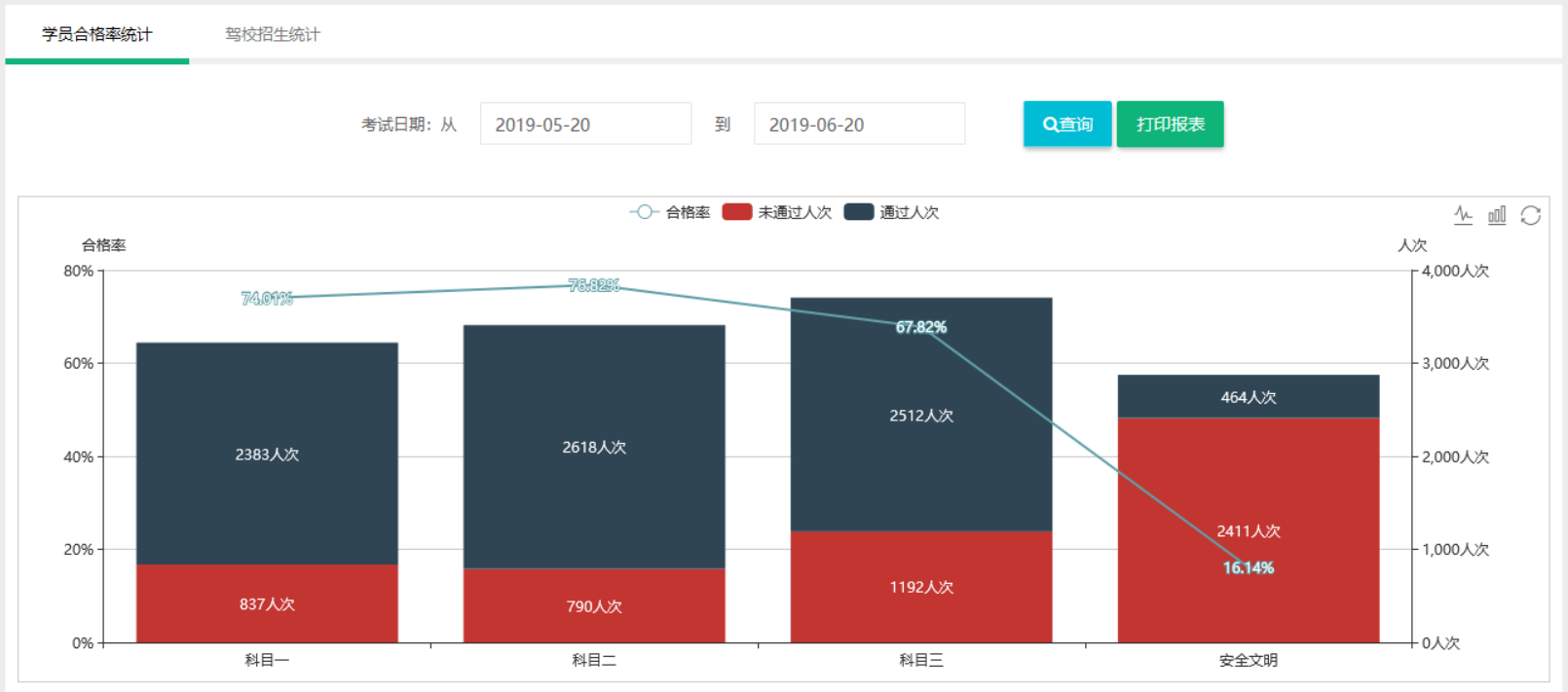Click the 76.82% pass-rate data point
The image size is (1568, 692).
[x=594, y=285]
